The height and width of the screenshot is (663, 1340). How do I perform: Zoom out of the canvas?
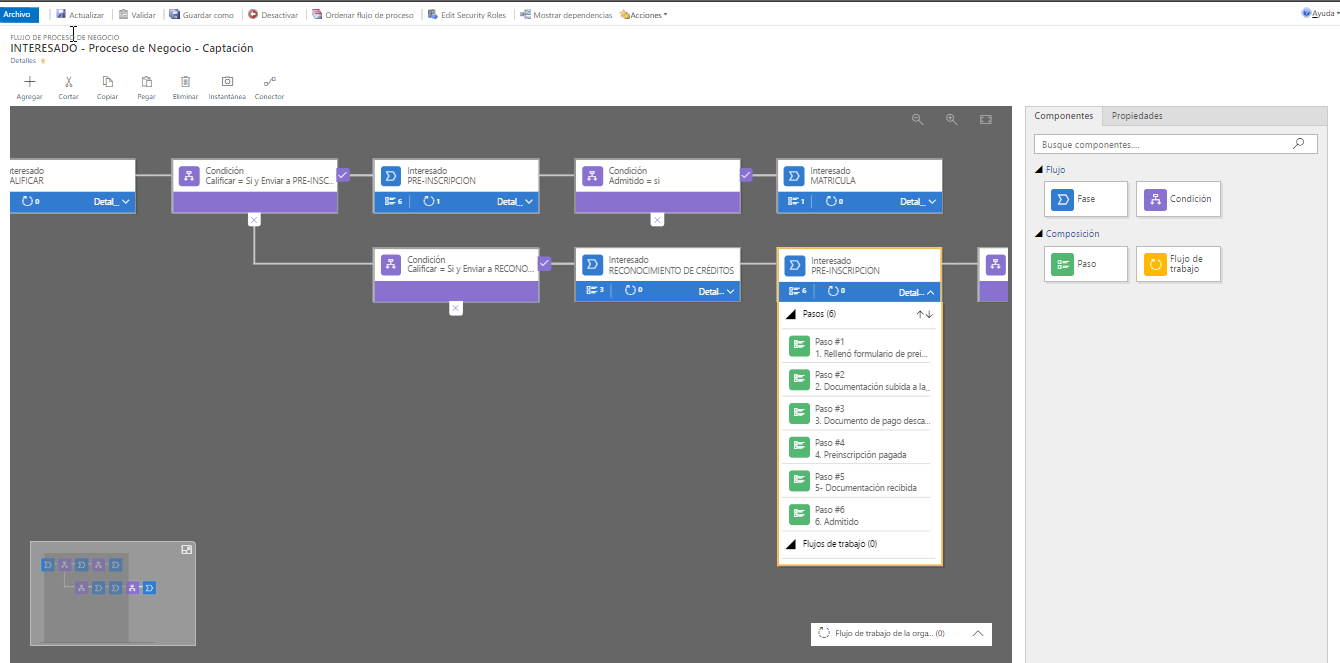click(917, 120)
